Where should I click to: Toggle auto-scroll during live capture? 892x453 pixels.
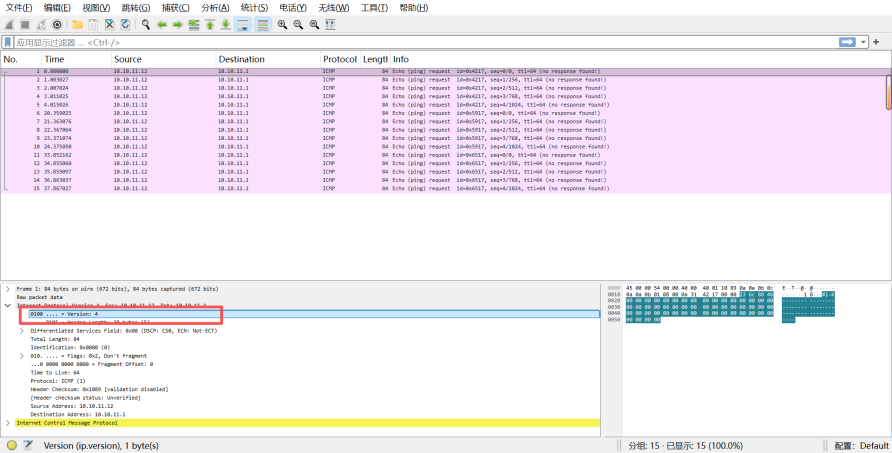tap(243, 24)
